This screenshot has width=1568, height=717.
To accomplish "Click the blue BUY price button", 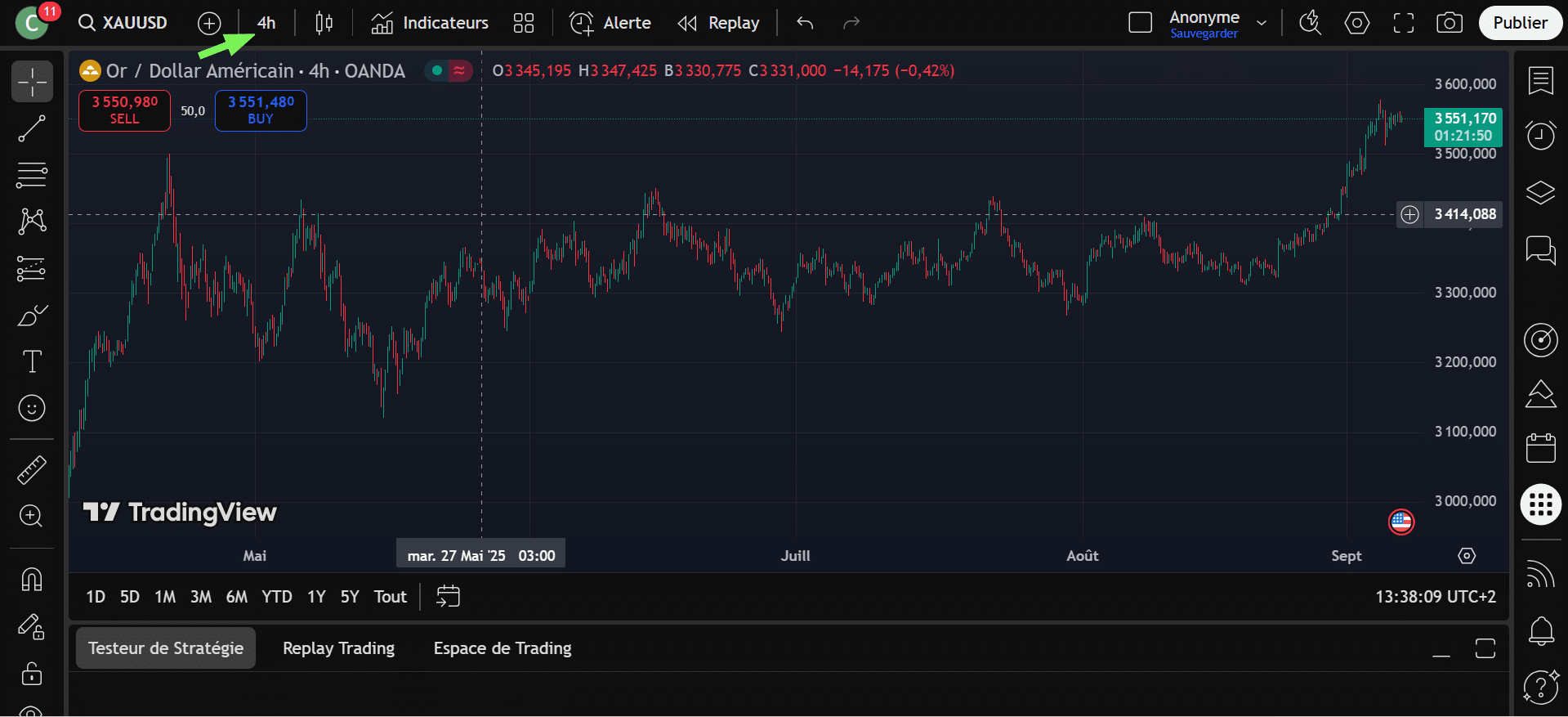I will point(261,110).
